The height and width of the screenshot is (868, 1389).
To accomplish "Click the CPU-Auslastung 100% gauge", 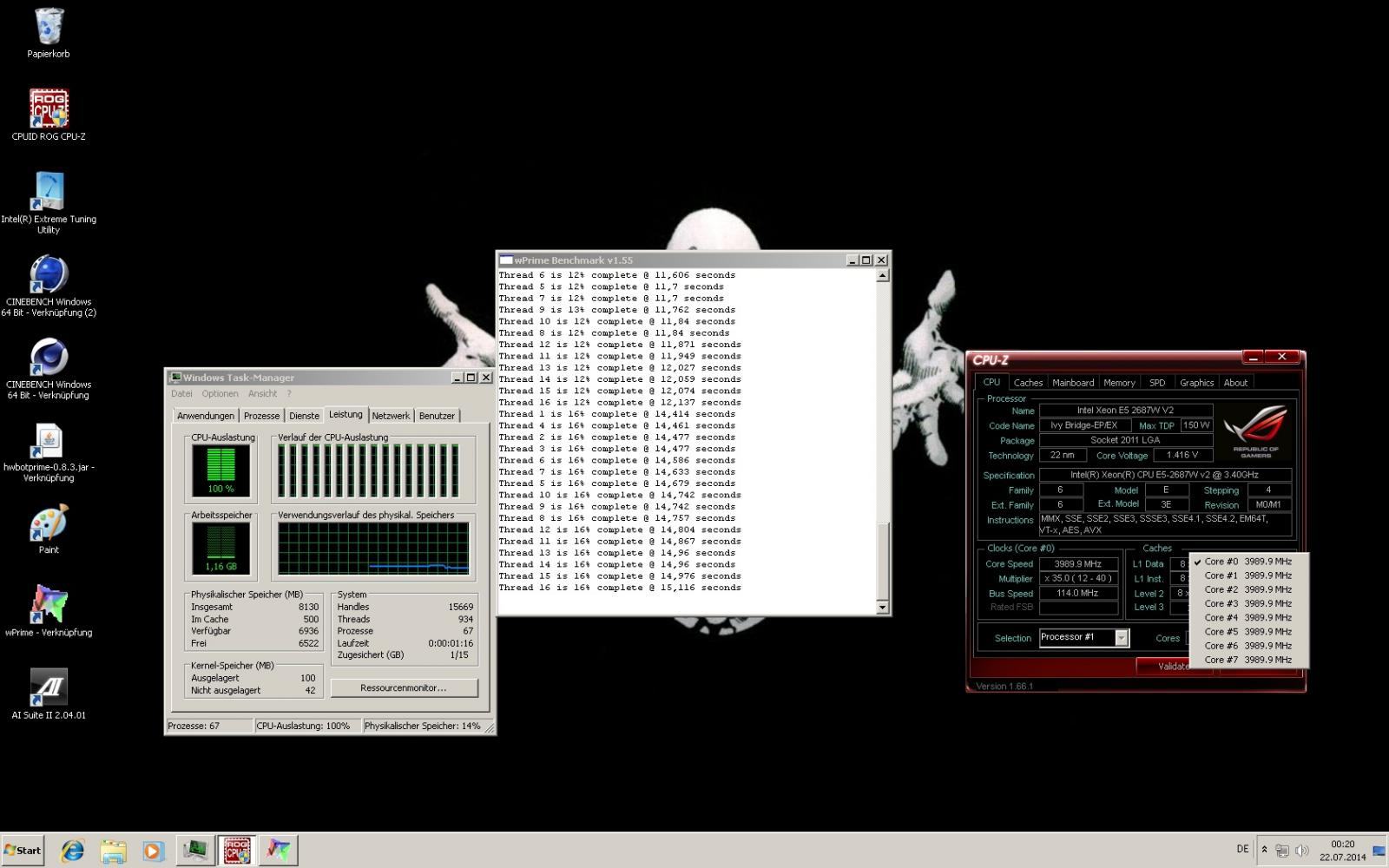I will point(221,470).
